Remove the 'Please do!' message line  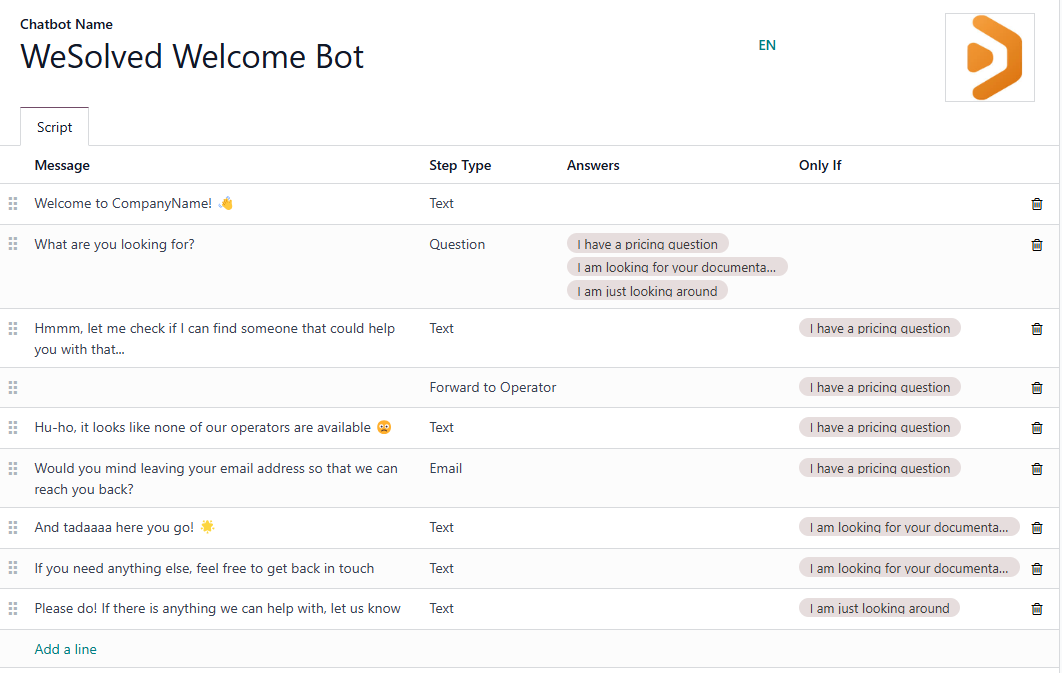(x=1036, y=609)
